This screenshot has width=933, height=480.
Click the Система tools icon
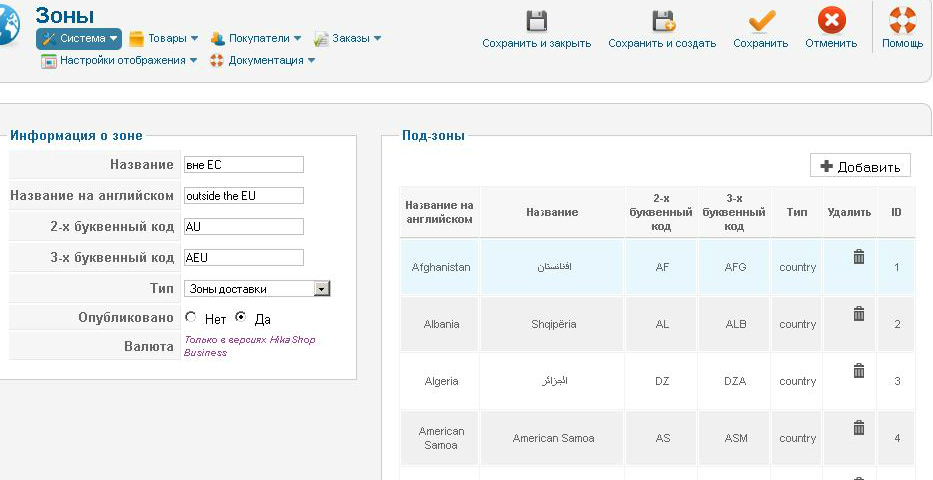49,39
